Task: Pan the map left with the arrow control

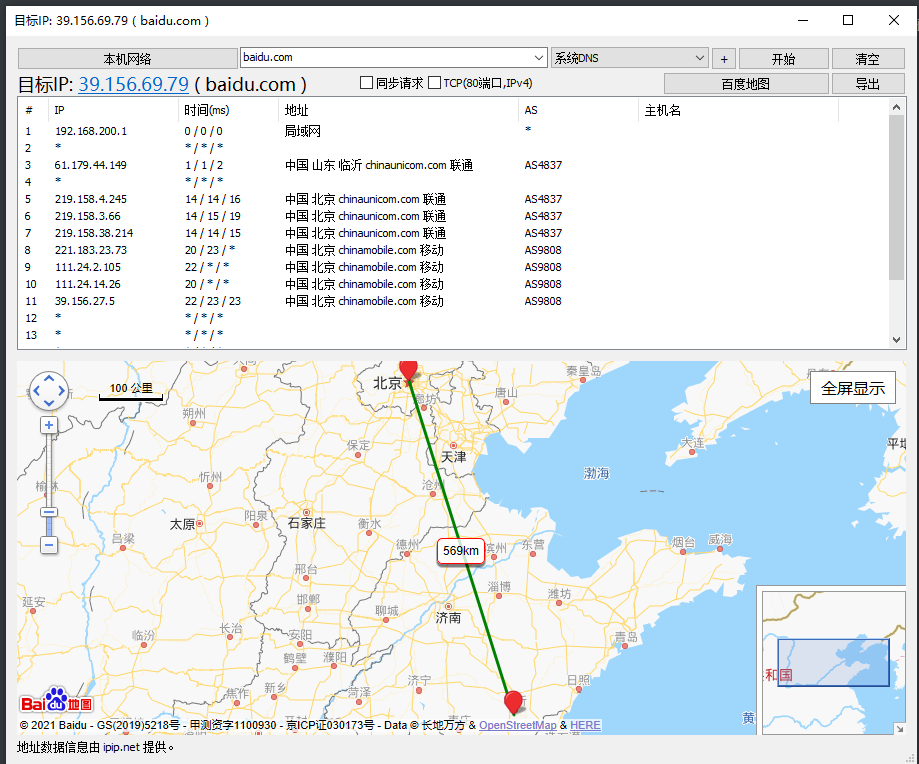Action: [36, 391]
